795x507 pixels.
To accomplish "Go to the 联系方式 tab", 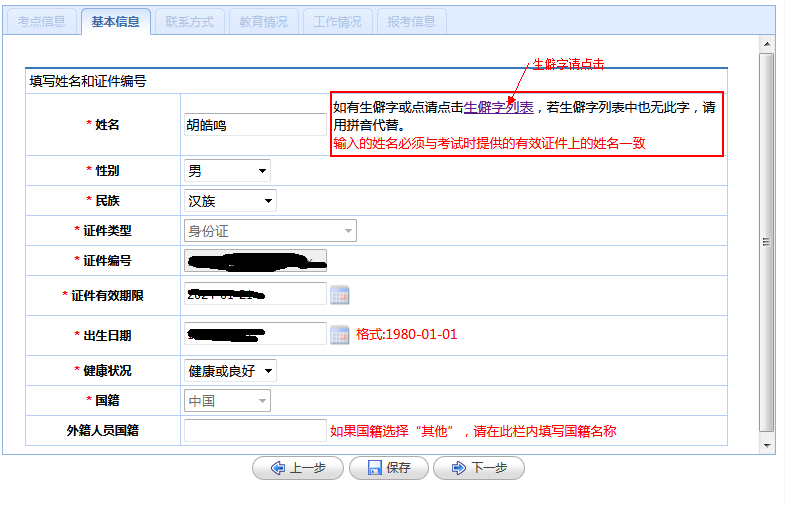I will click(x=189, y=21).
